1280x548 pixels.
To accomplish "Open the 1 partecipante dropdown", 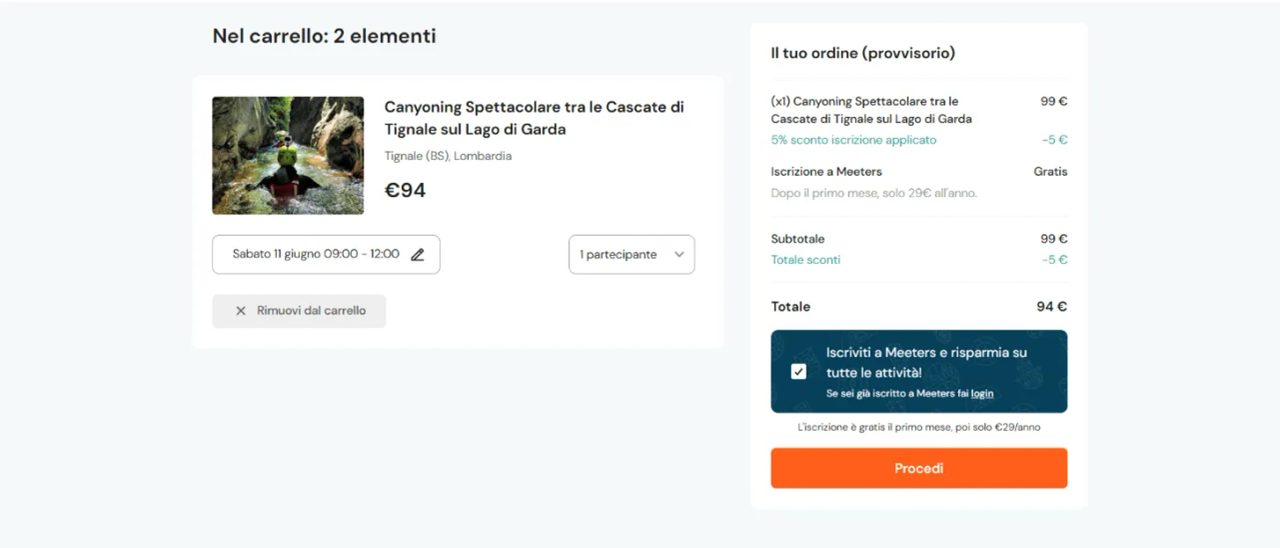I will (x=631, y=255).
